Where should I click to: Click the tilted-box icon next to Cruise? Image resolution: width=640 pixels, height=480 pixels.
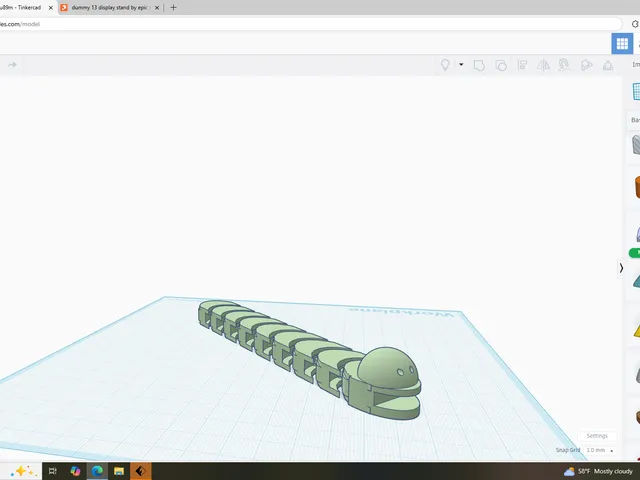click(586, 65)
